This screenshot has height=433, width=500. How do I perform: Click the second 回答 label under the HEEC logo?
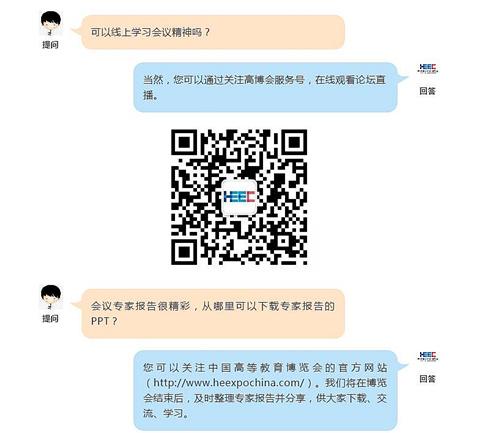(x=428, y=379)
